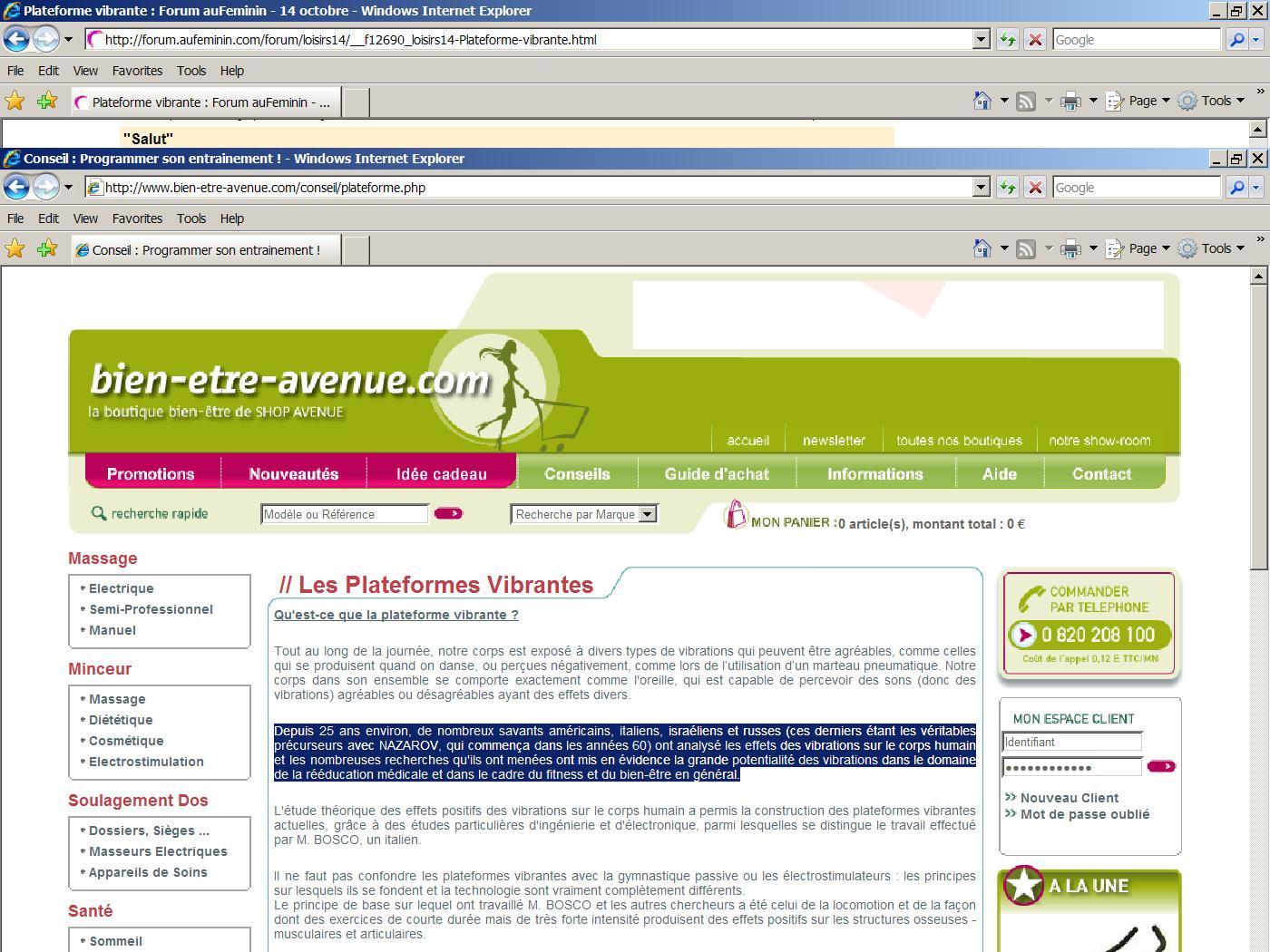
Task: Submit login with the pink arrow button
Action: (x=1161, y=766)
